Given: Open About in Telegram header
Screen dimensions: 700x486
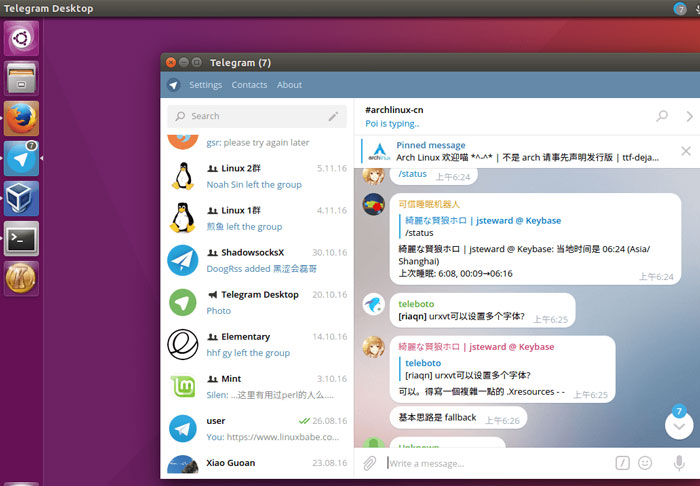Looking at the screenshot, I should click(x=289, y=85).
